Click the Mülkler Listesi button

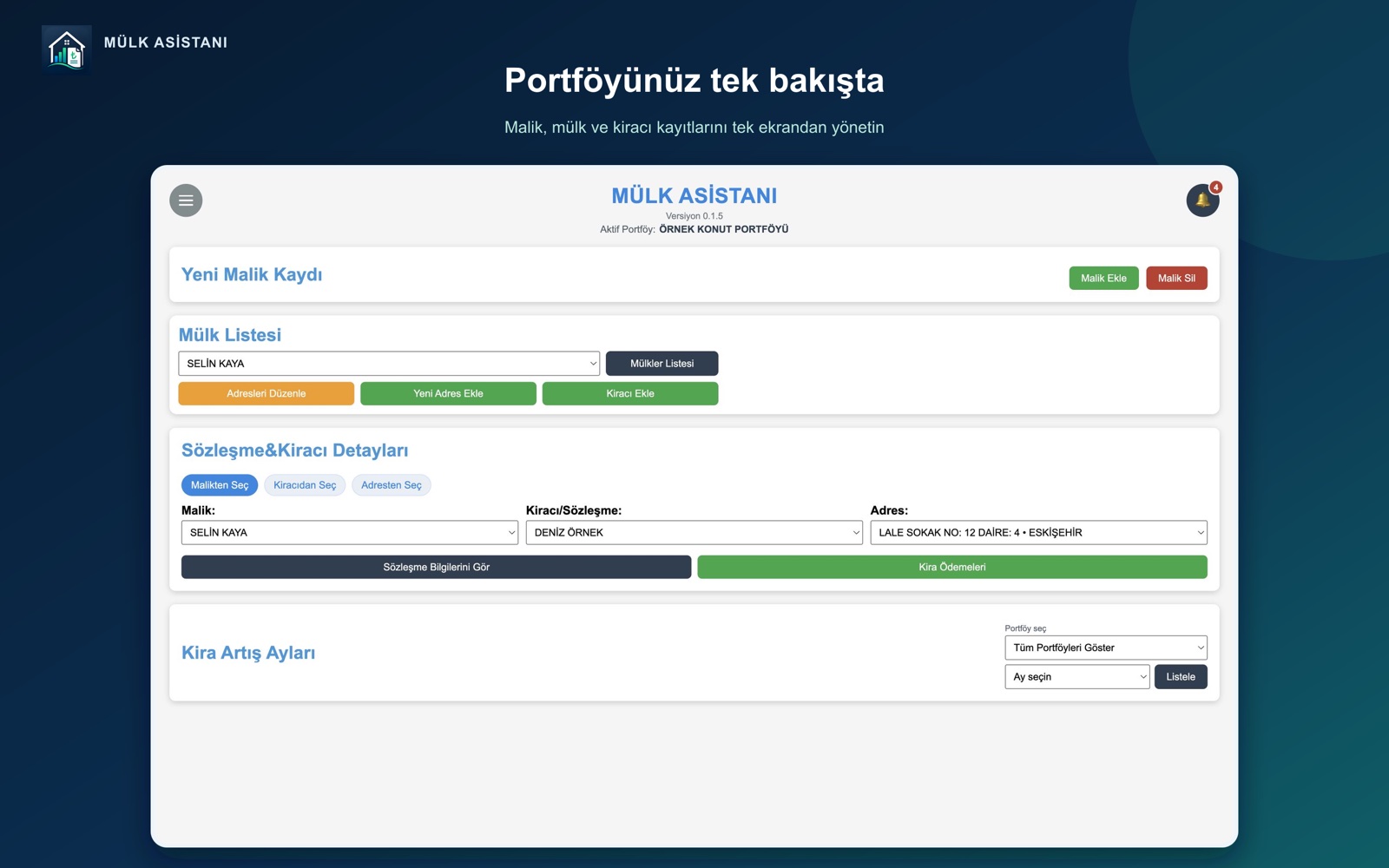coord(662,364)
